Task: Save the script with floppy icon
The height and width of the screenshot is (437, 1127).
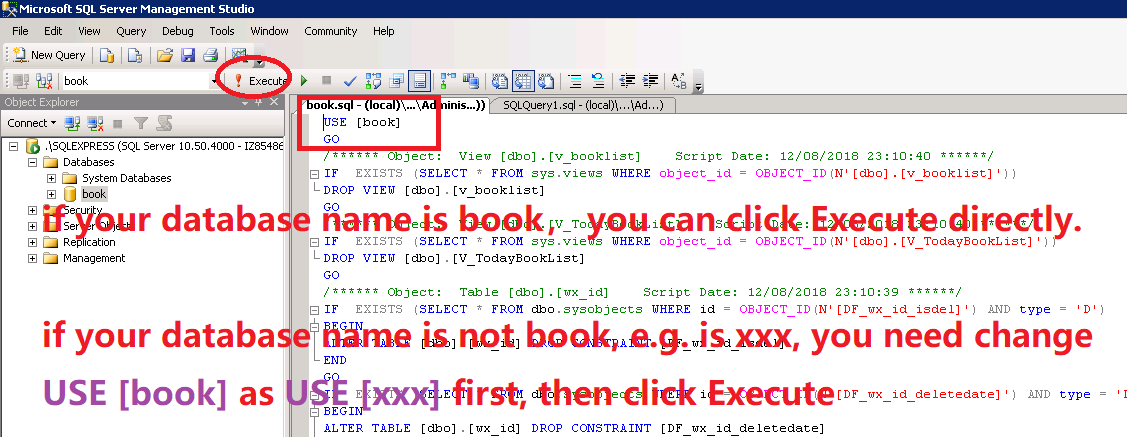Action: [x=188, y=55]
